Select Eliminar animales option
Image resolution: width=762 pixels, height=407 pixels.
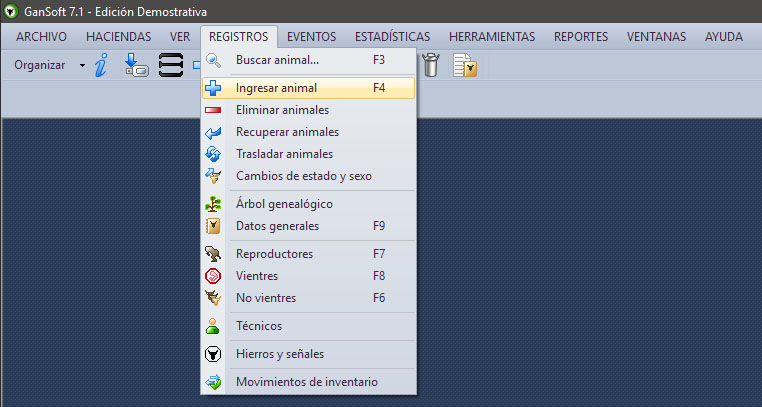(x=309, y=110)
